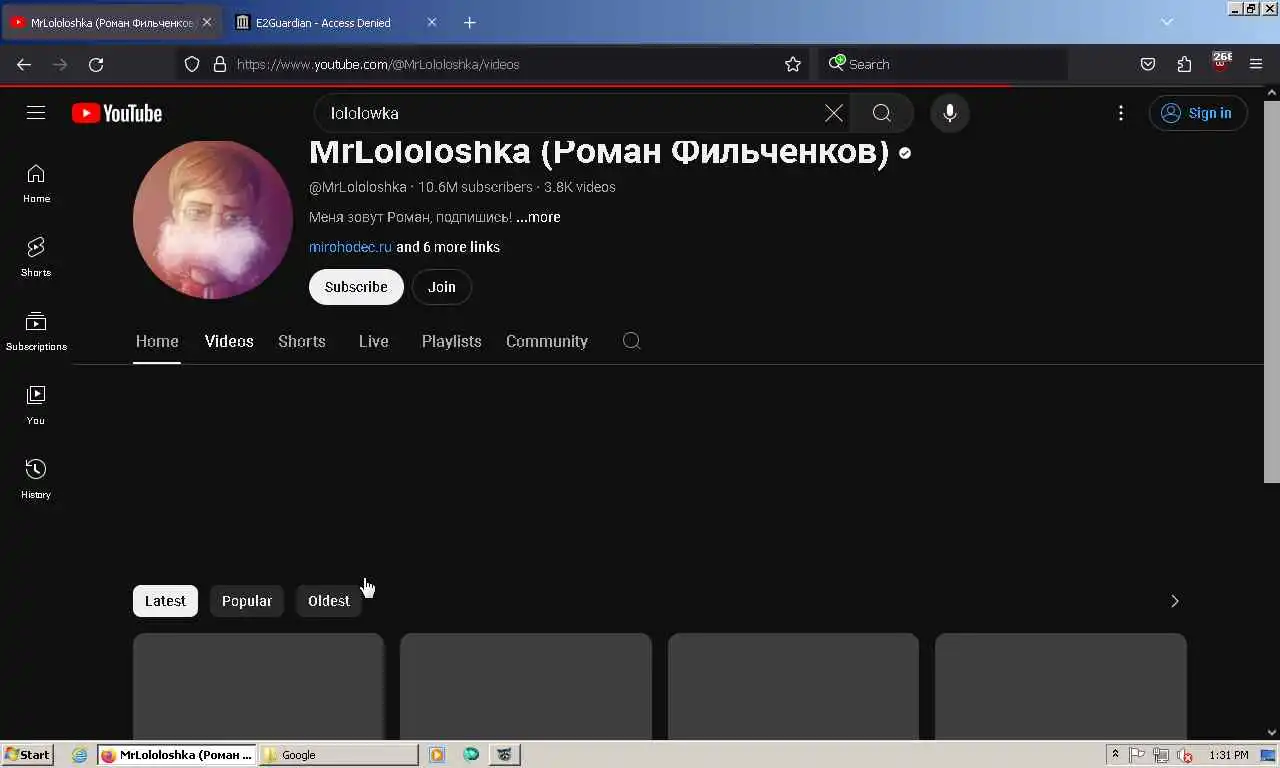This screenshot has width=1280, height=768.
Task: Open History in the left sidebar
Action: [x=36, y=479]
